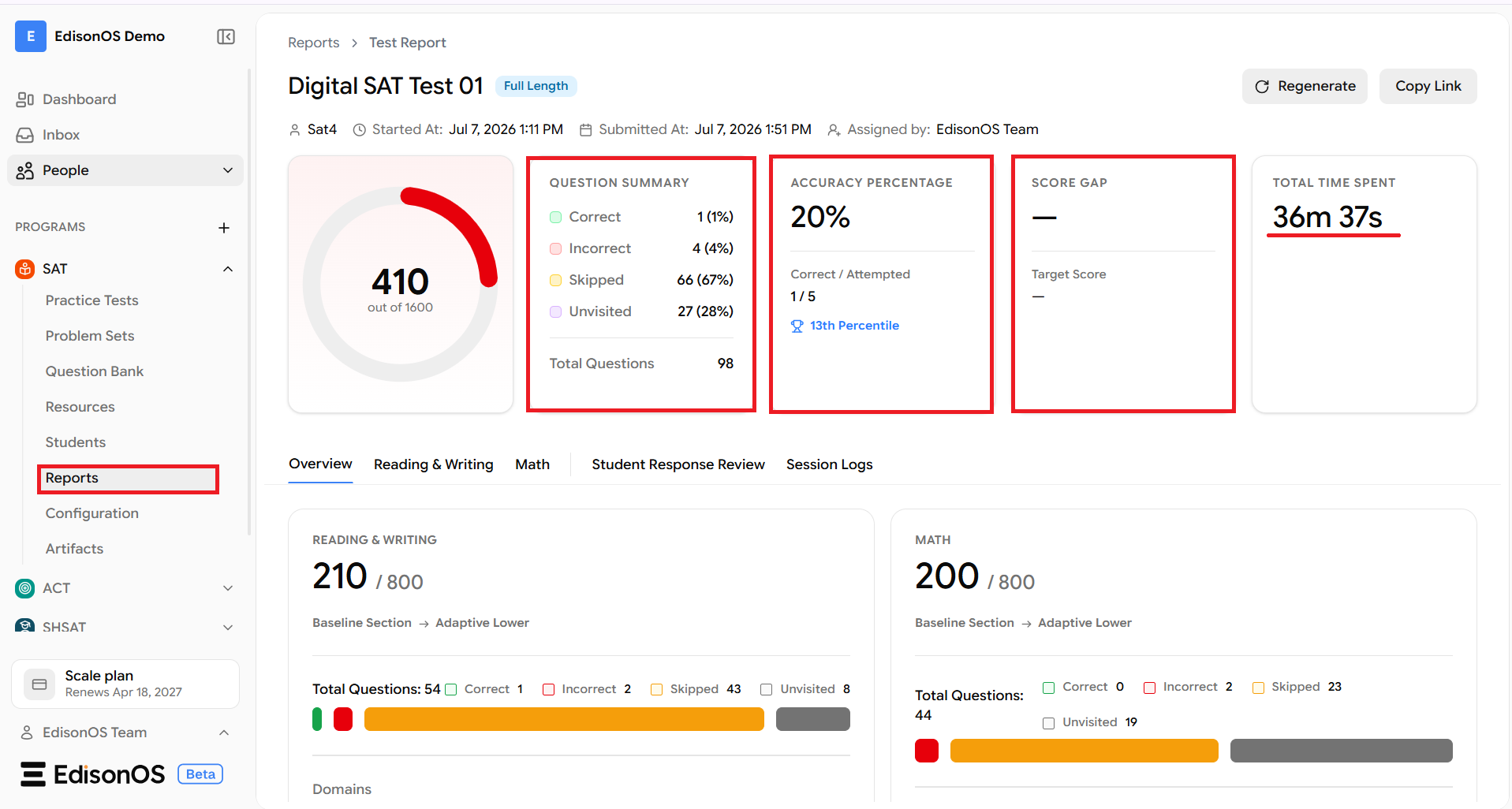Click the SAT program icon
Image resolution: width=1512 pixels, height=809 pixels.
[25, 269]
